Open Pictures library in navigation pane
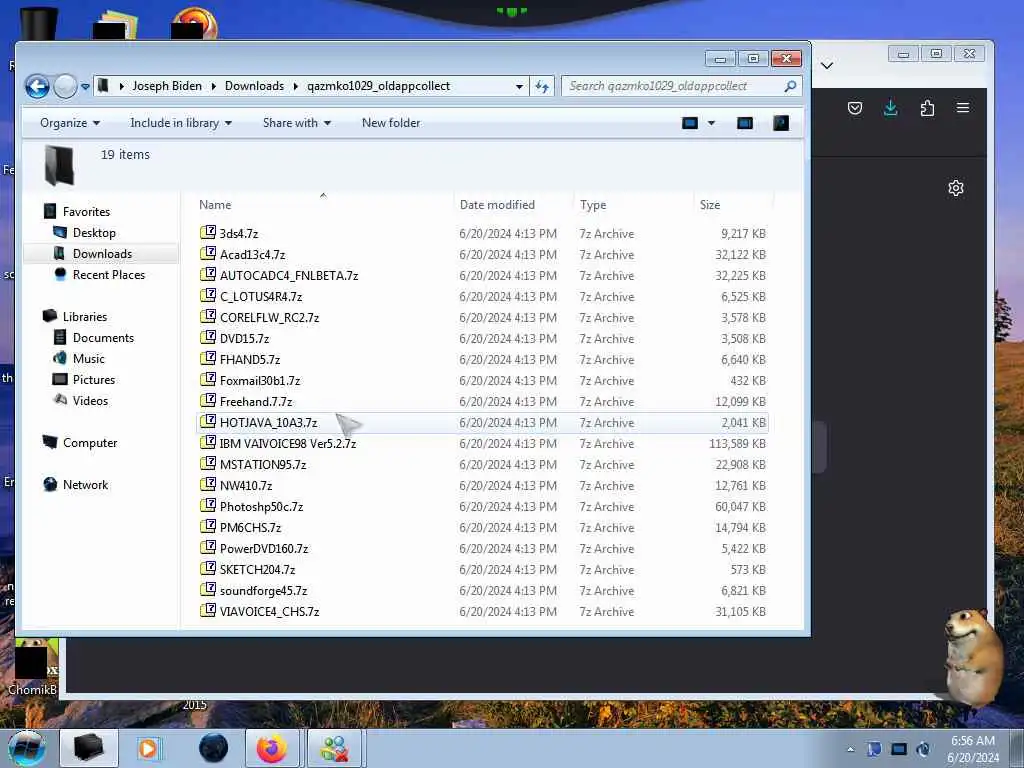 (x=93, y=379)
